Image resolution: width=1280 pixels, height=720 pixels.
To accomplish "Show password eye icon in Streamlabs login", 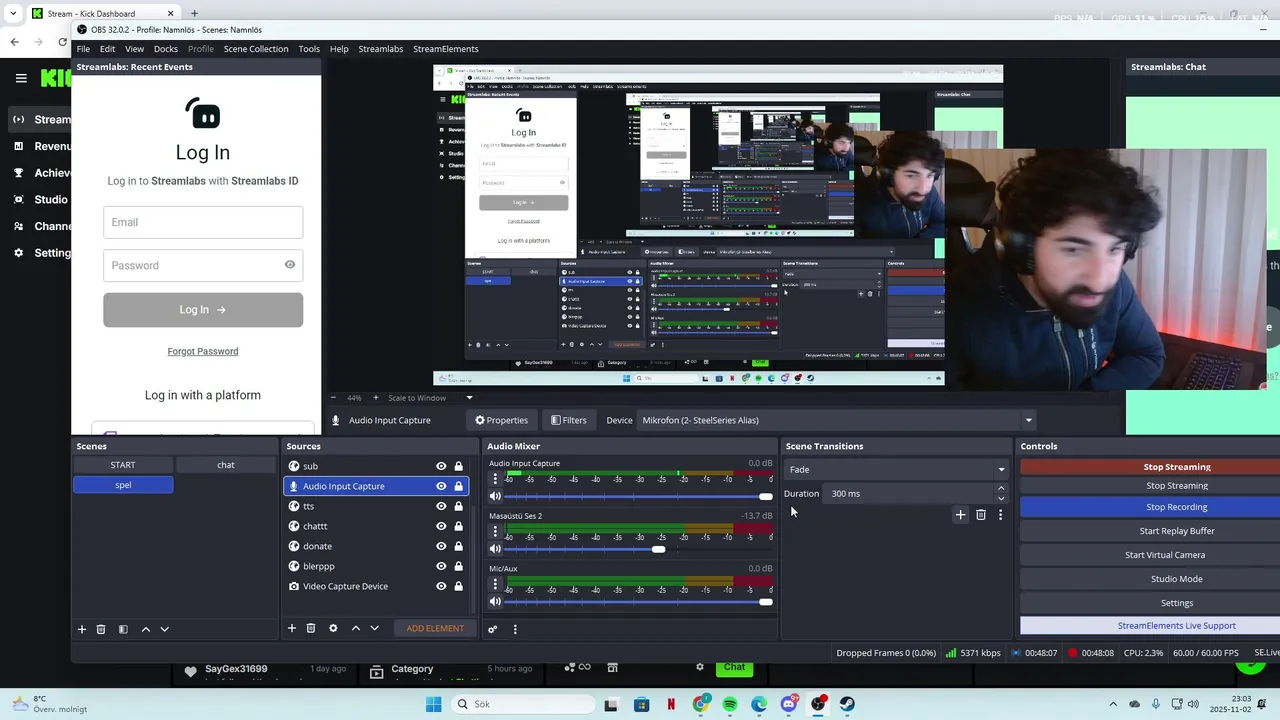I will [290, 265].
